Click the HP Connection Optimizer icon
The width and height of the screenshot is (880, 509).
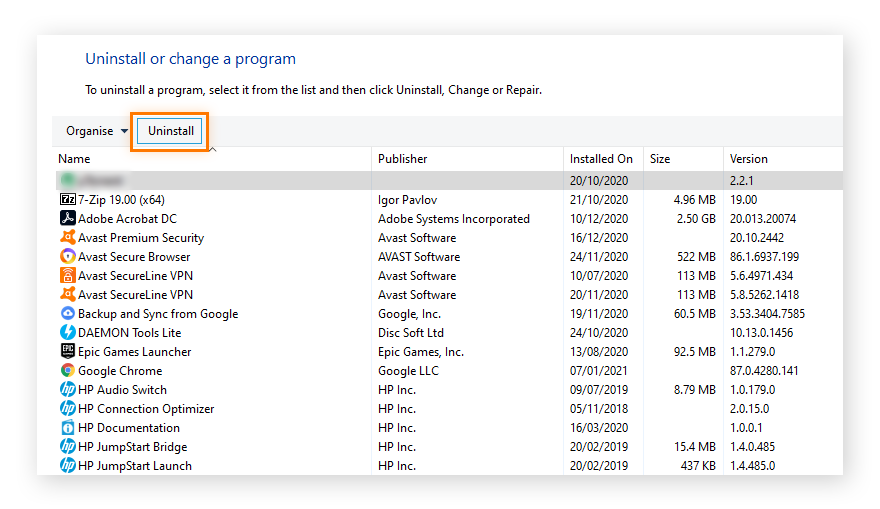tap(67, 409)
